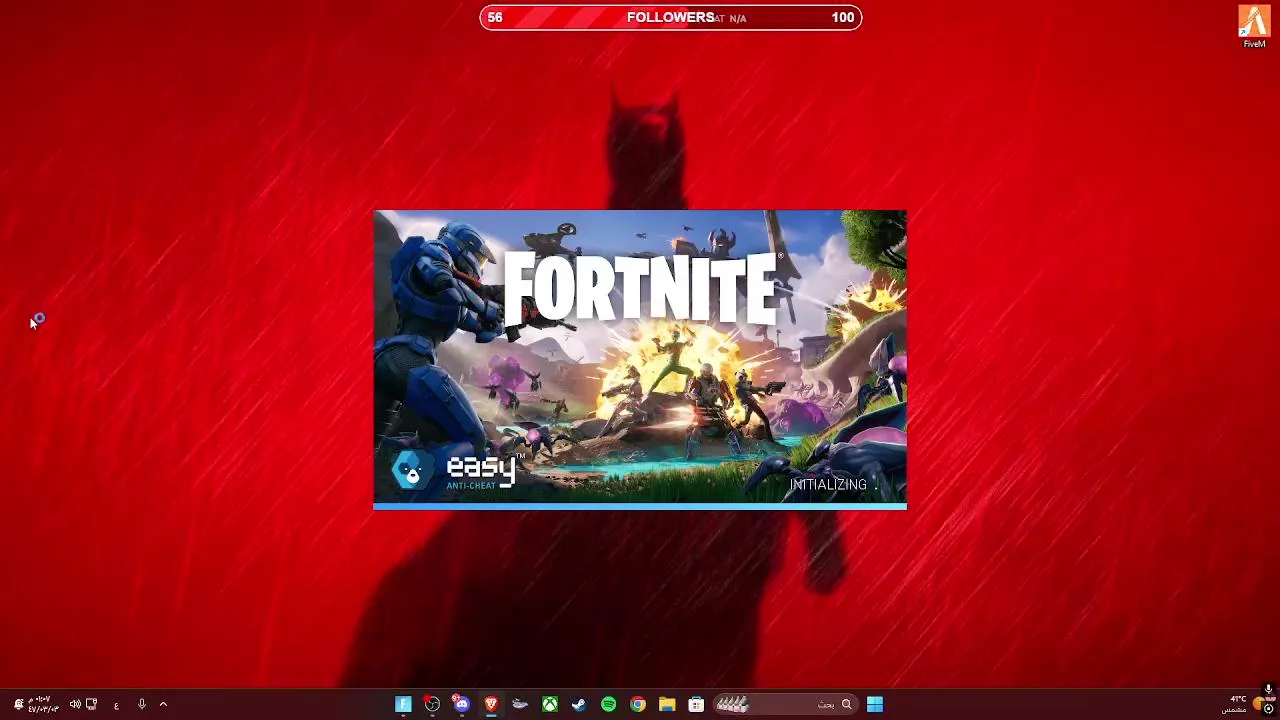Open the Windows Start menu

[x=875, y=704]
